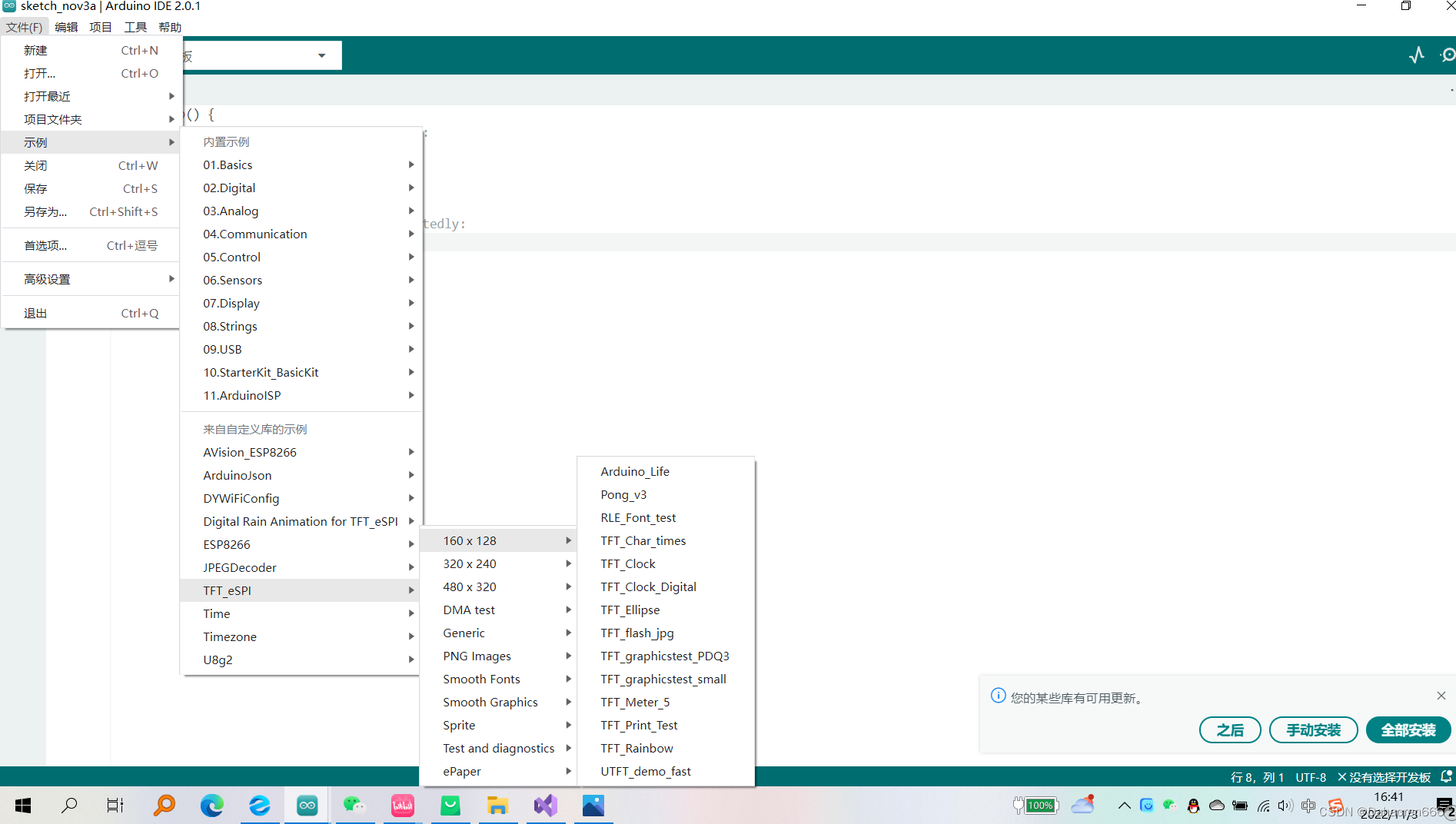Open Microsoft Edge from taskbar
This screenshot has height=824, width=1456.
211,806
